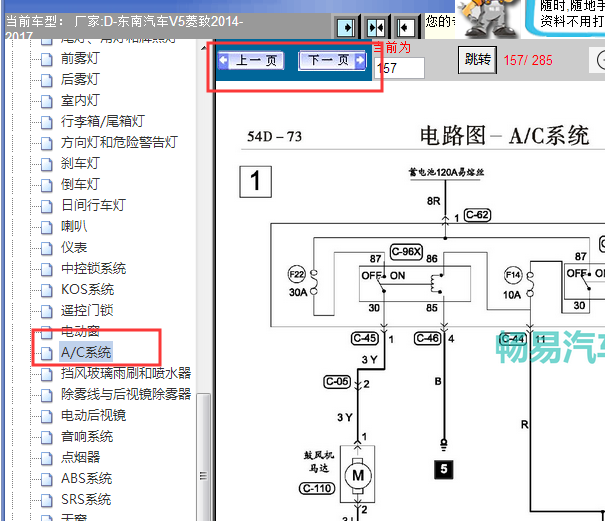This screenshot has height=521, width=605.
Task: Open 日间行车灯 tree item
Action: click(x=93, y=205)
